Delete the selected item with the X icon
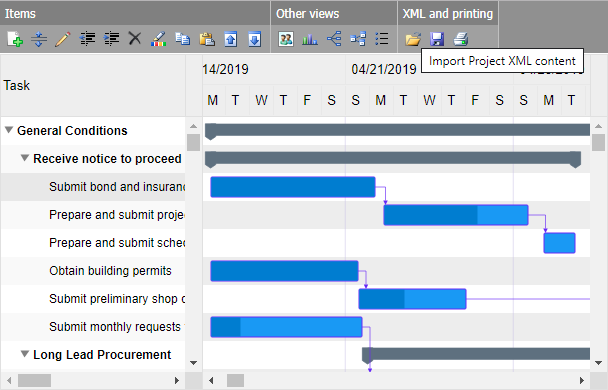Viewport: 608px width, 390px height. click(135, 39)
